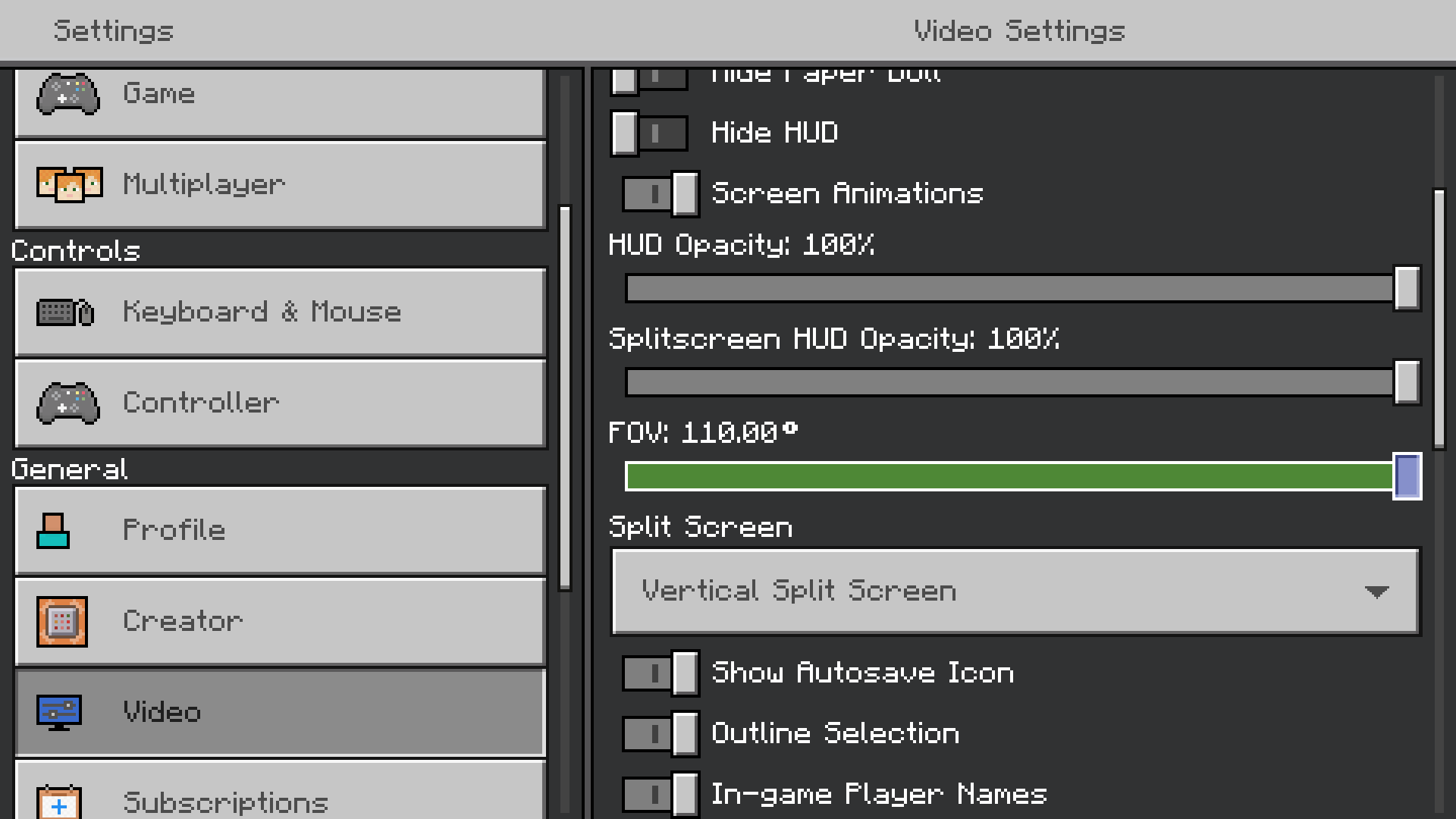This screenshot has width=1456, height=819.
Task: Open the Multiplayer settings panel
Action: 281,183
